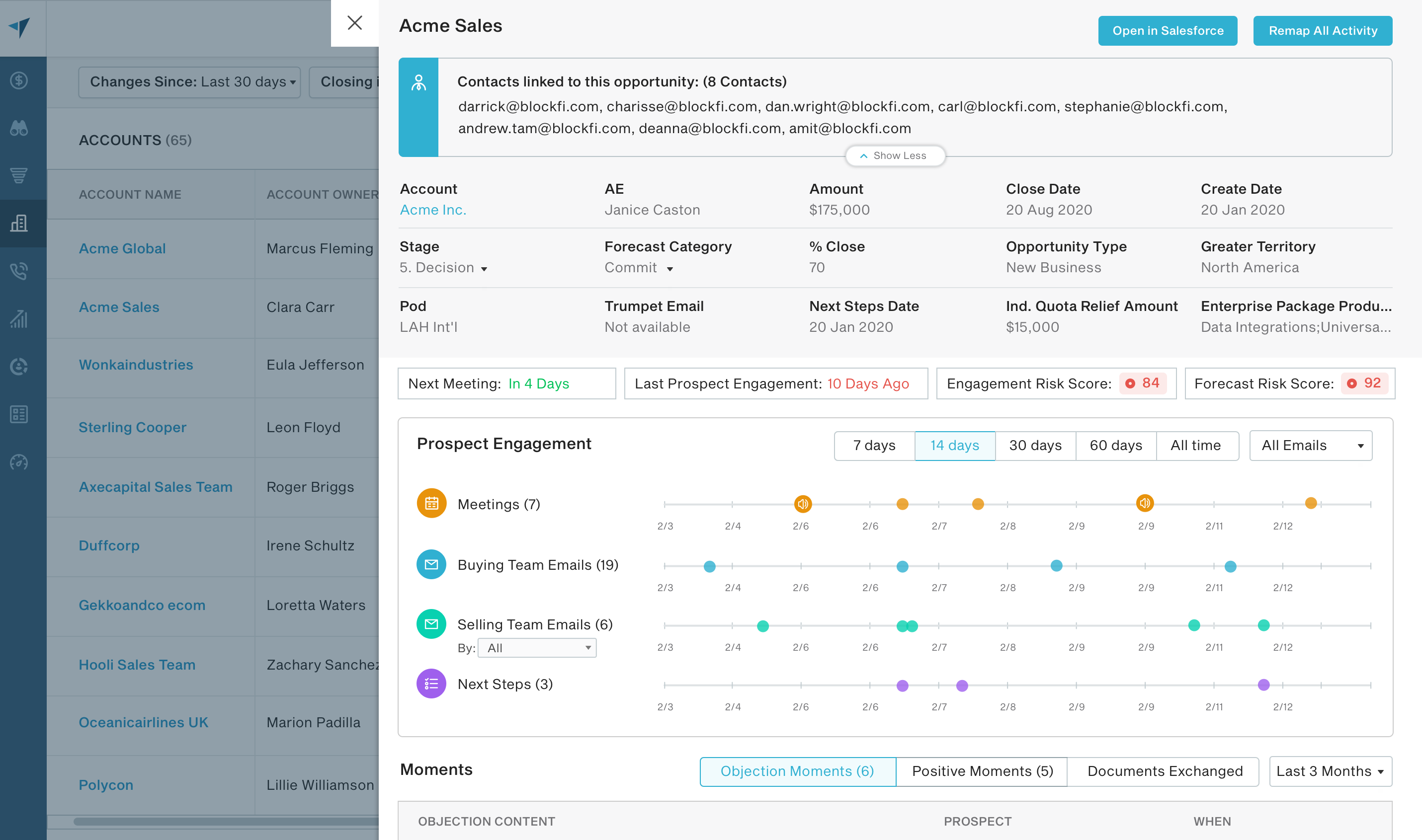1422x840 pixels.
Task: Open the Forecast Category Commit dropdown
Action: click(x=639, y=268)
